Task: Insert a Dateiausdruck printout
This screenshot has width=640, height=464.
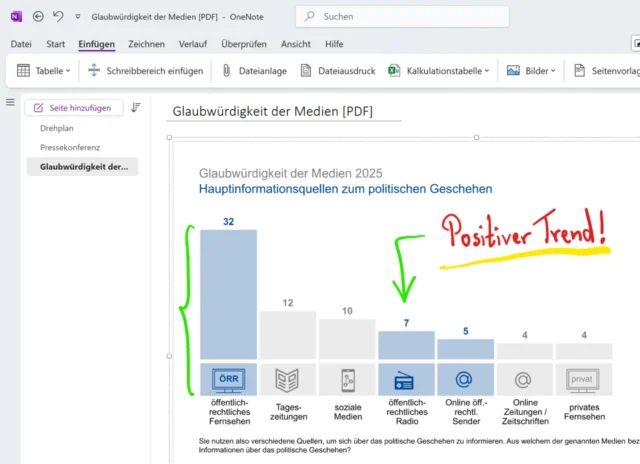Action: (x=347, y=71)
